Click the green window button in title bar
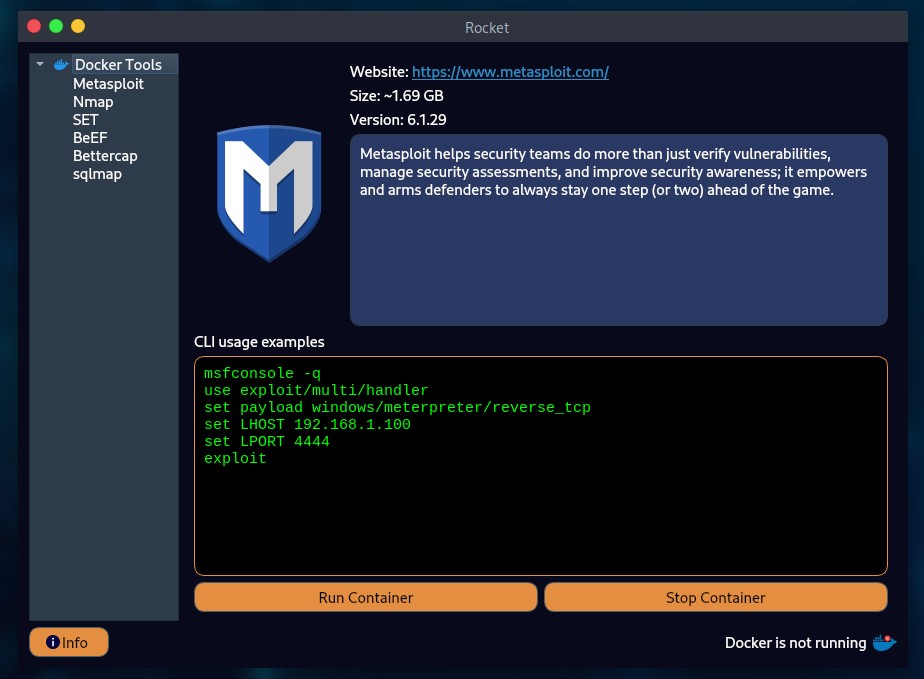This screenshot has height=679, width=924. point(56,26)
